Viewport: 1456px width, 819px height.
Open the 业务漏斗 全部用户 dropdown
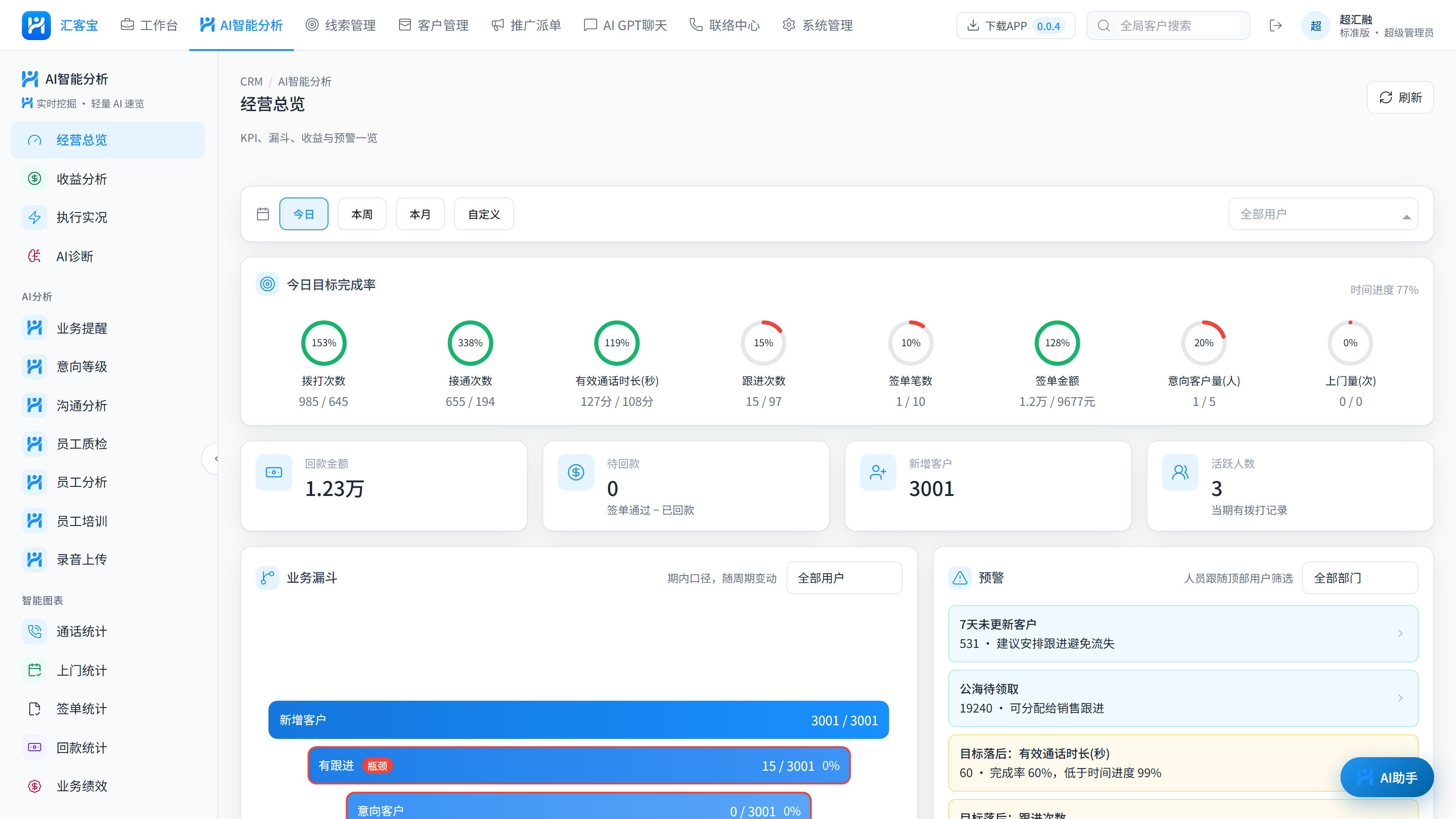844,578
